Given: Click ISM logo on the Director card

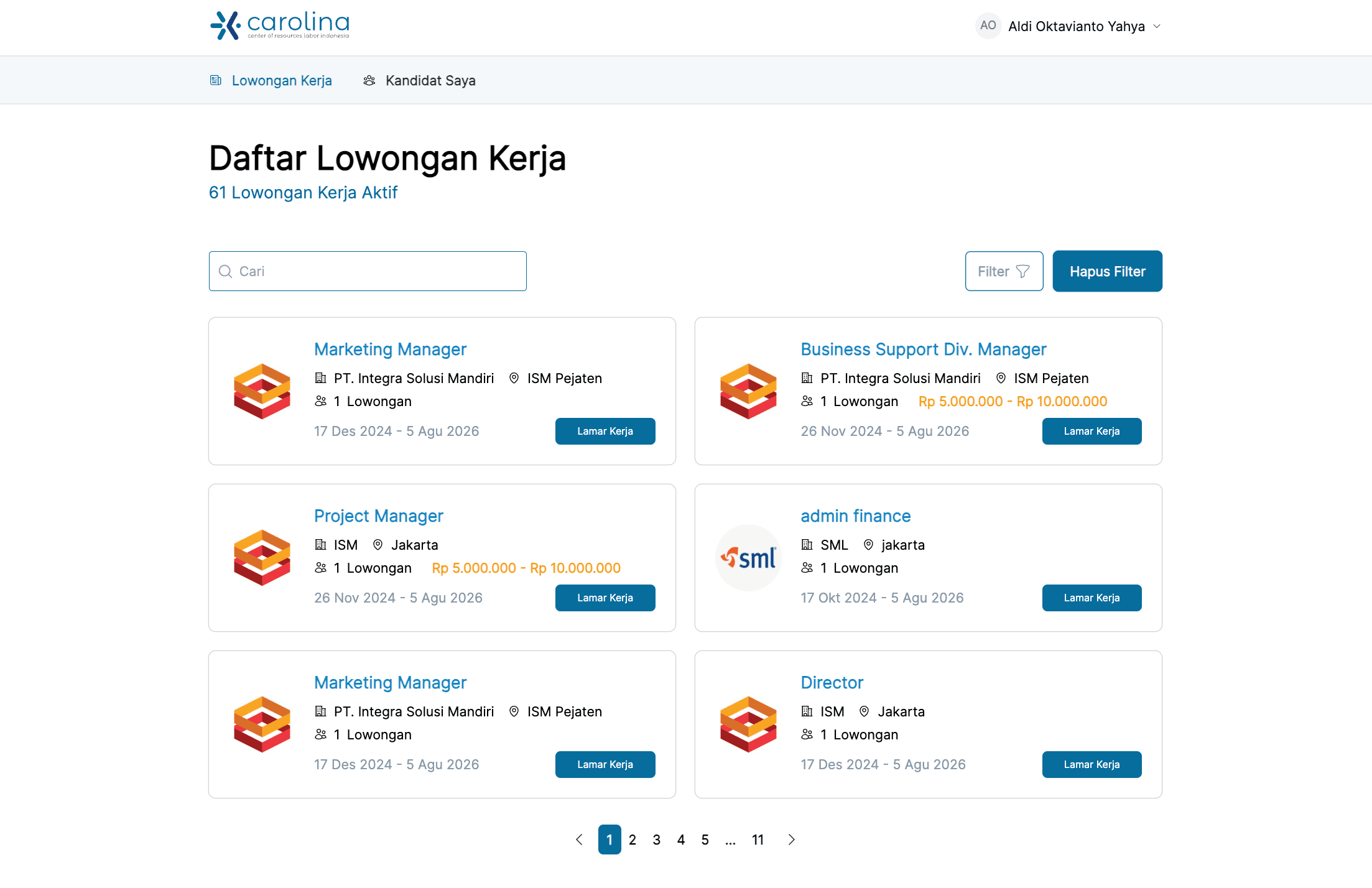Looking at the screenshot, I should pos(748,724).
